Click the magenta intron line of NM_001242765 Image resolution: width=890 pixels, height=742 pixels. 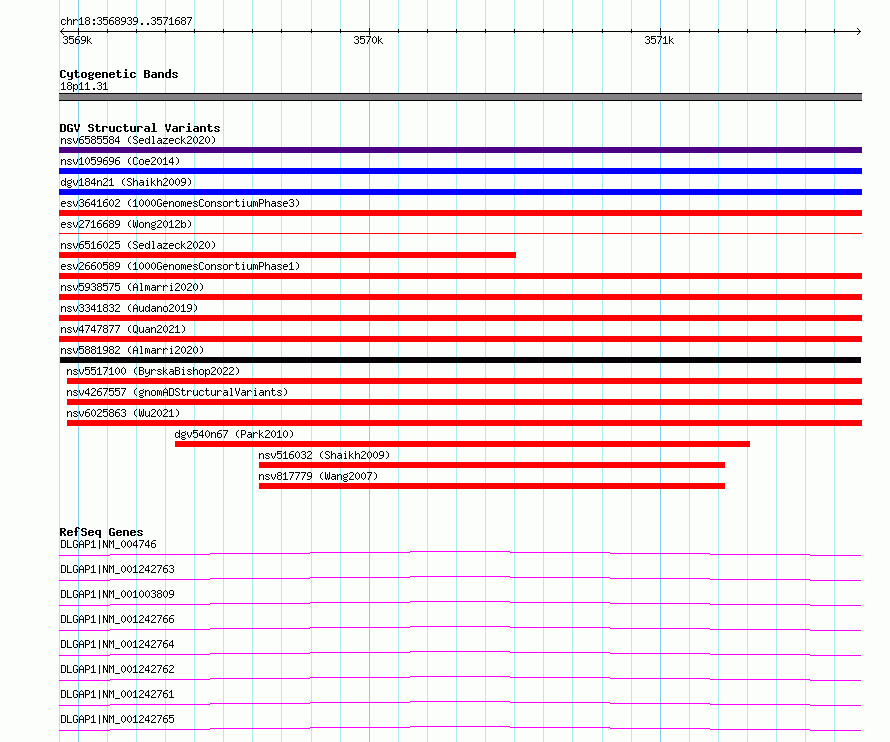(460, 727)
